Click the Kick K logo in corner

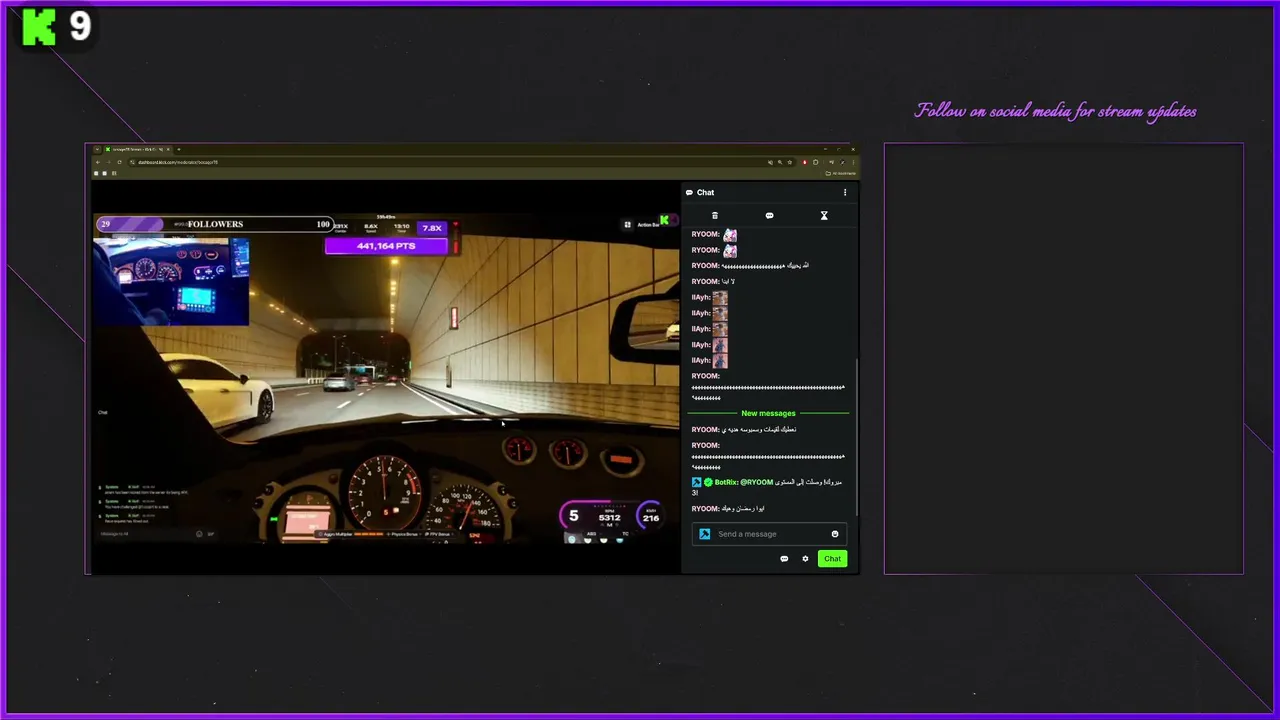point(39,27)
